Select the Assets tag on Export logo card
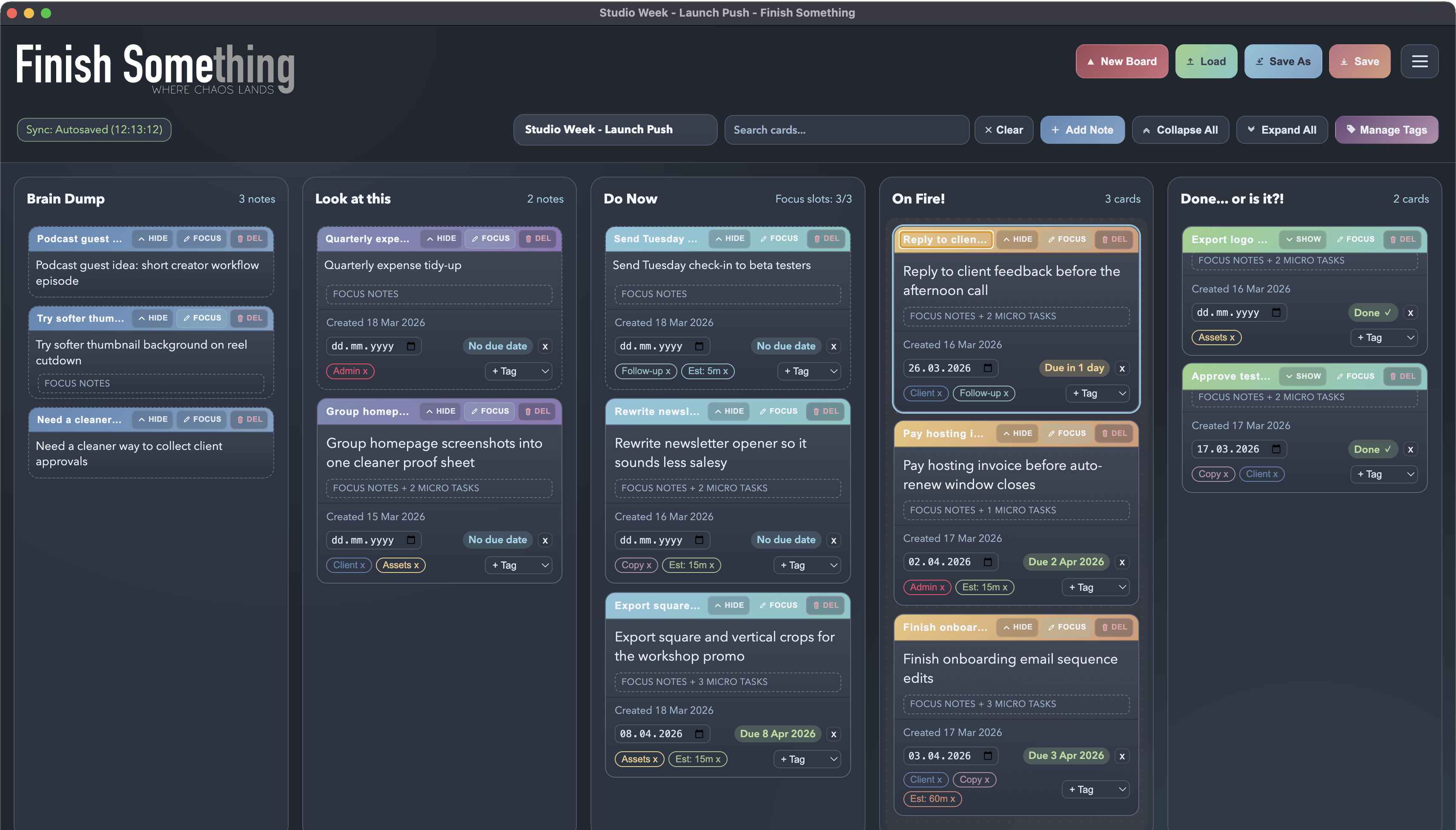1456x830 pixels. [1216, 338]
